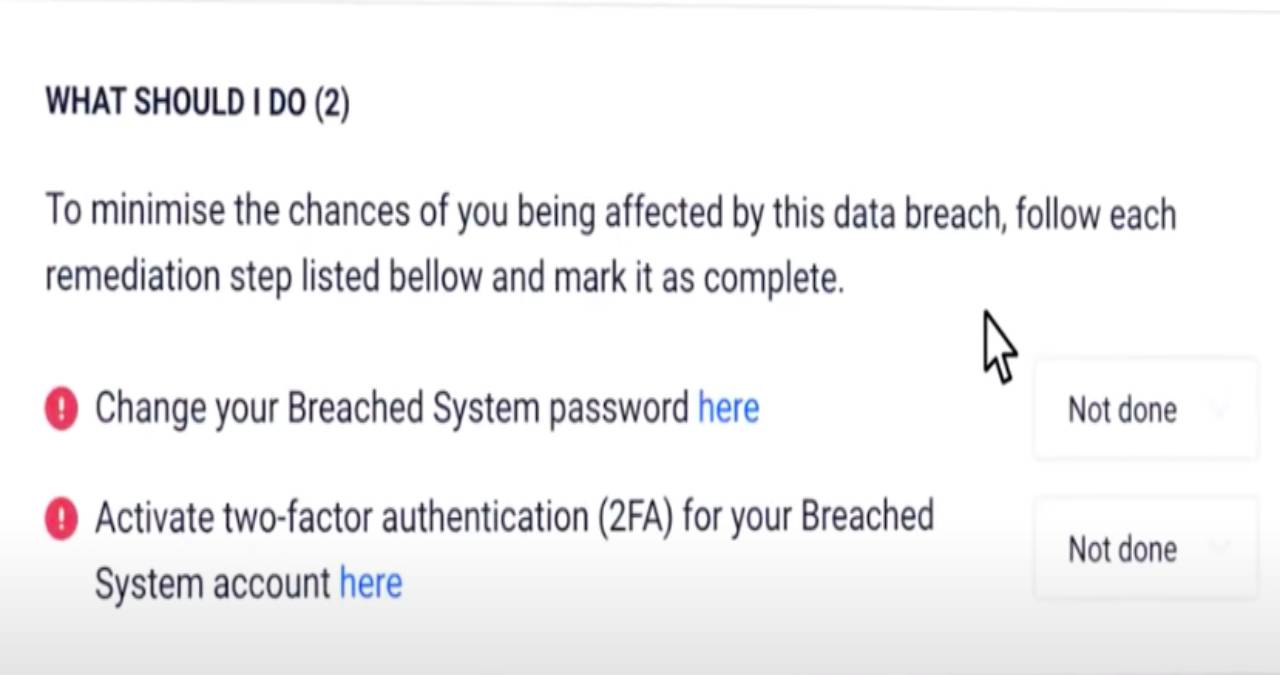
Task: Toggle completion status of the first remediation step
Action: pyautogui.click(x=1144, y=410)
